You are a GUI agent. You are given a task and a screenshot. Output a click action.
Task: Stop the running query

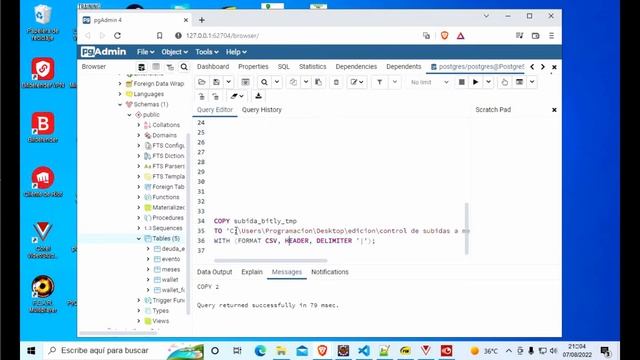(462, 82)
